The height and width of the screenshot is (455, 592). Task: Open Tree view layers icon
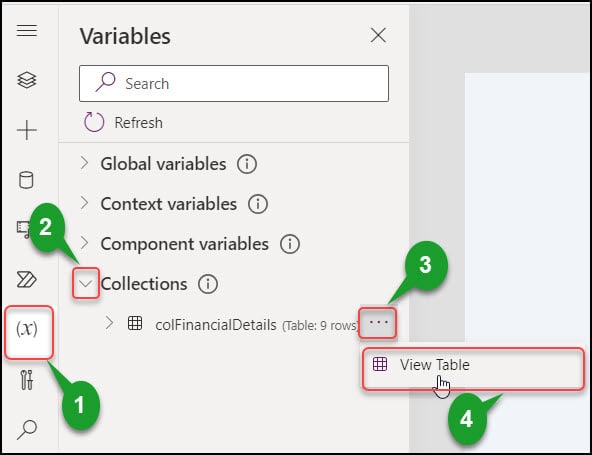27,80
